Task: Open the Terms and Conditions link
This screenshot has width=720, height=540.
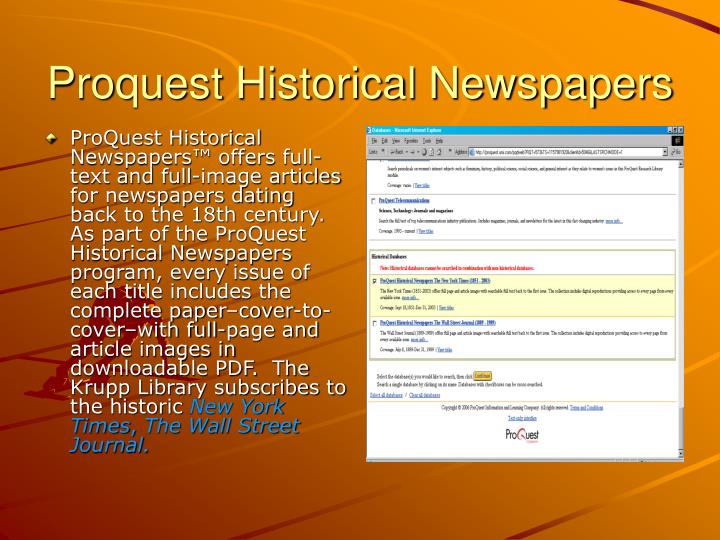Action: (586, 408)
